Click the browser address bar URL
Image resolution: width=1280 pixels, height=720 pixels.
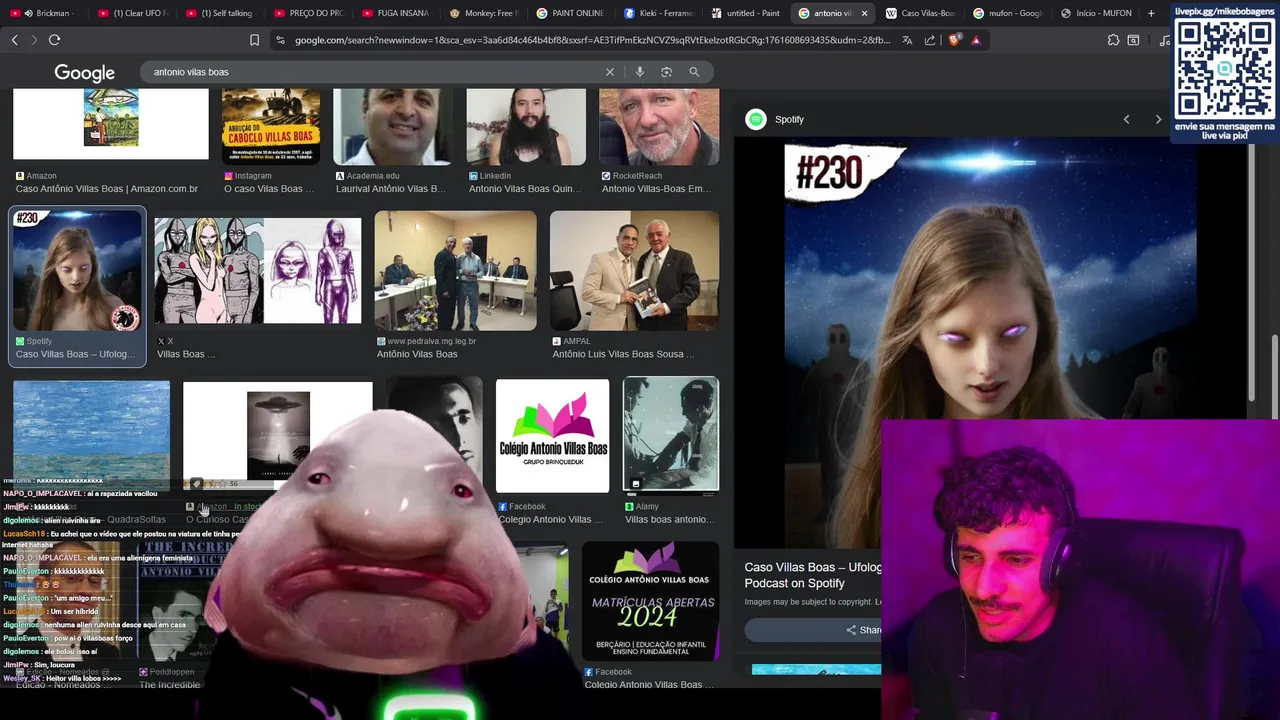click(x=592, y=40)
